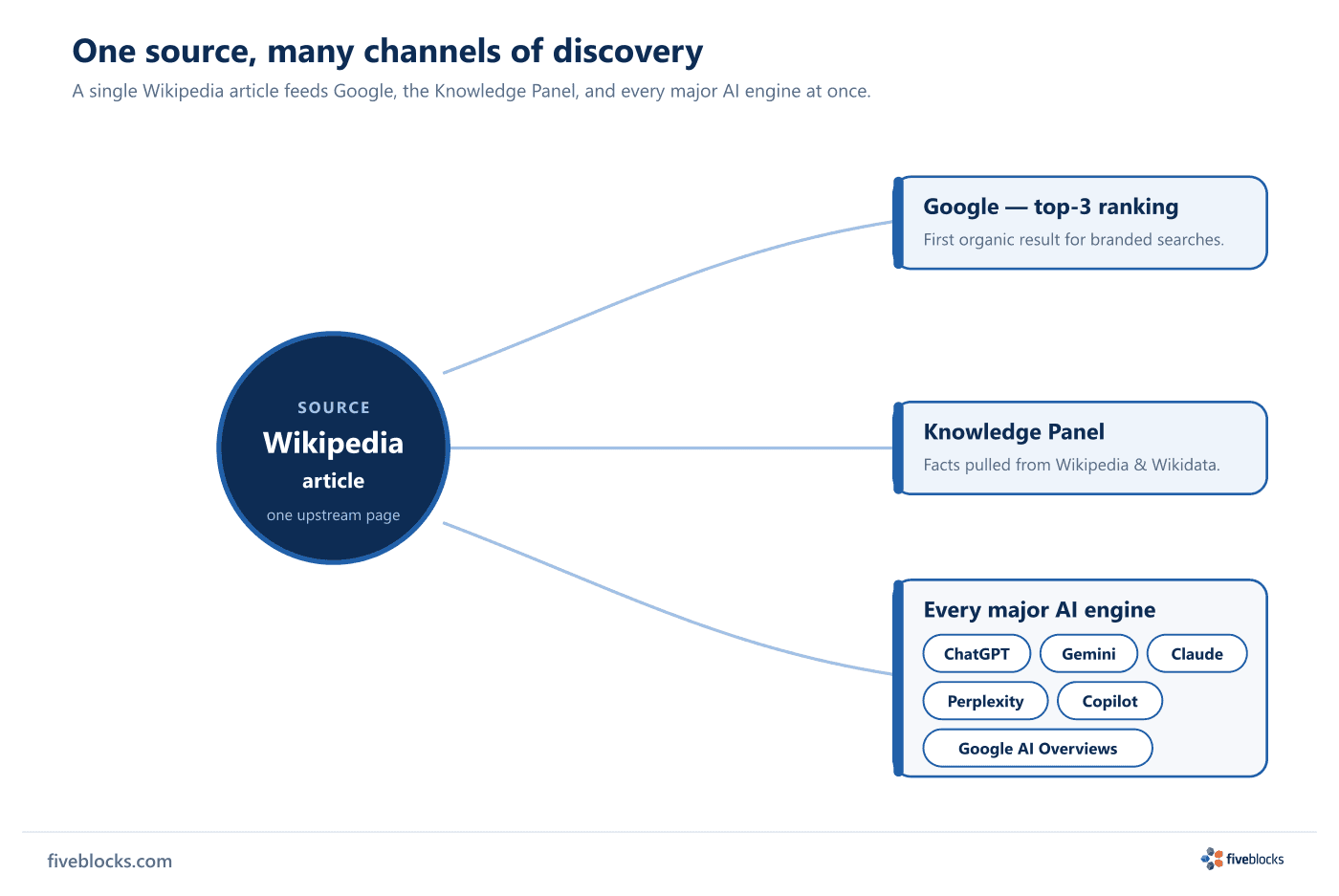Click the 'One source, many channels of discovery' title
Screen dimensions: 1339x896
click(387, 51)
